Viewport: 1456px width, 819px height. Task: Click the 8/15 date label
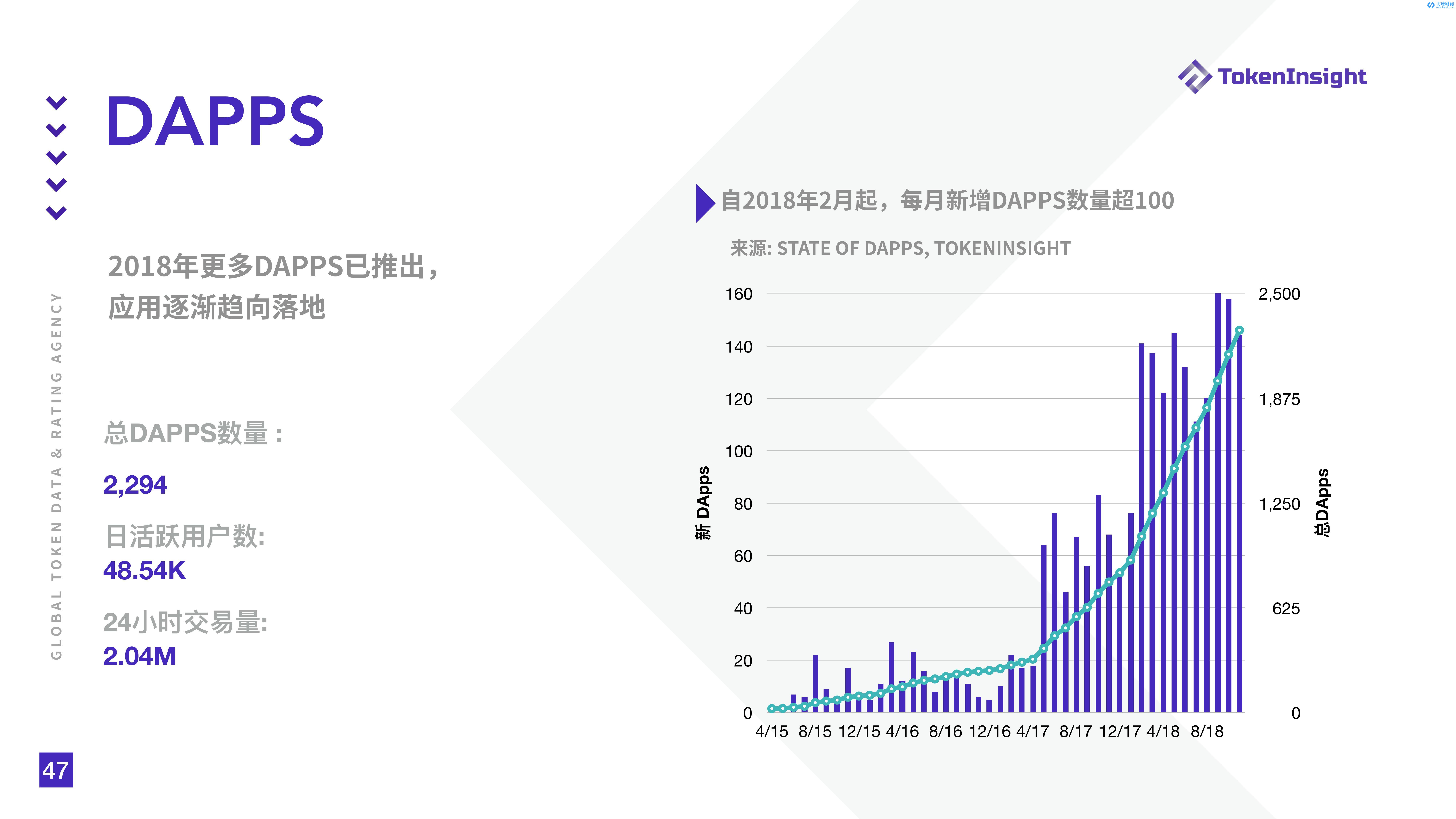click(x=815, y=731)
